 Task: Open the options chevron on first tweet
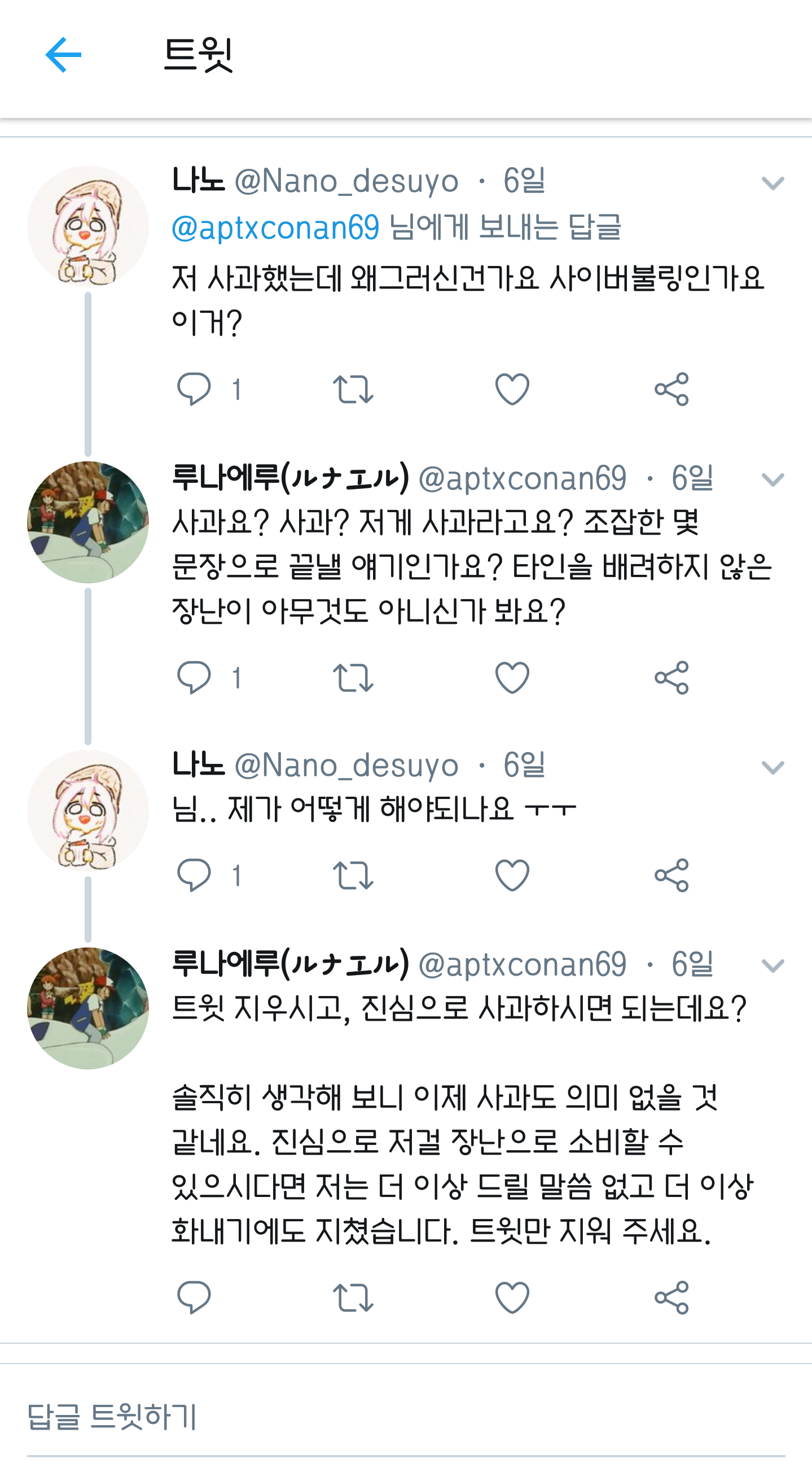[x=773, y=183]
